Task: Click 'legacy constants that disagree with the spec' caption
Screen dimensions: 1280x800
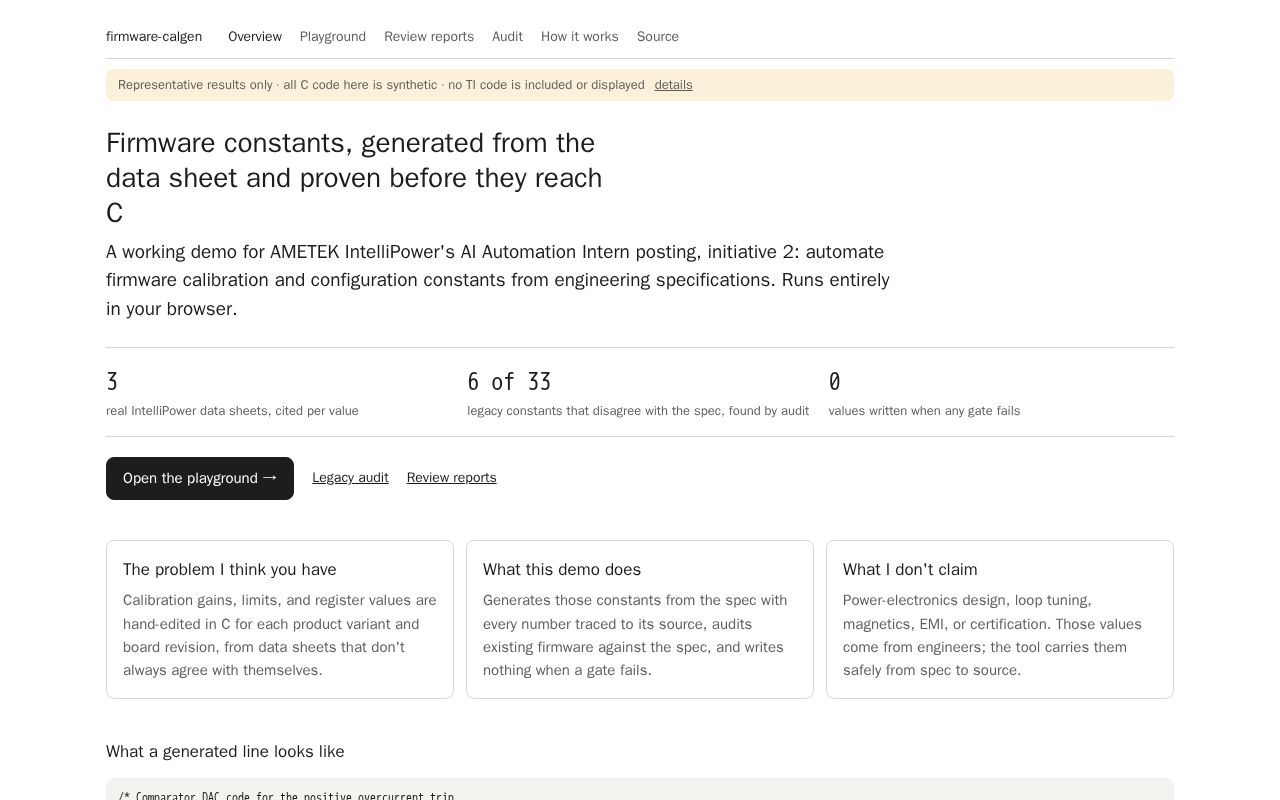Action: 638,411
